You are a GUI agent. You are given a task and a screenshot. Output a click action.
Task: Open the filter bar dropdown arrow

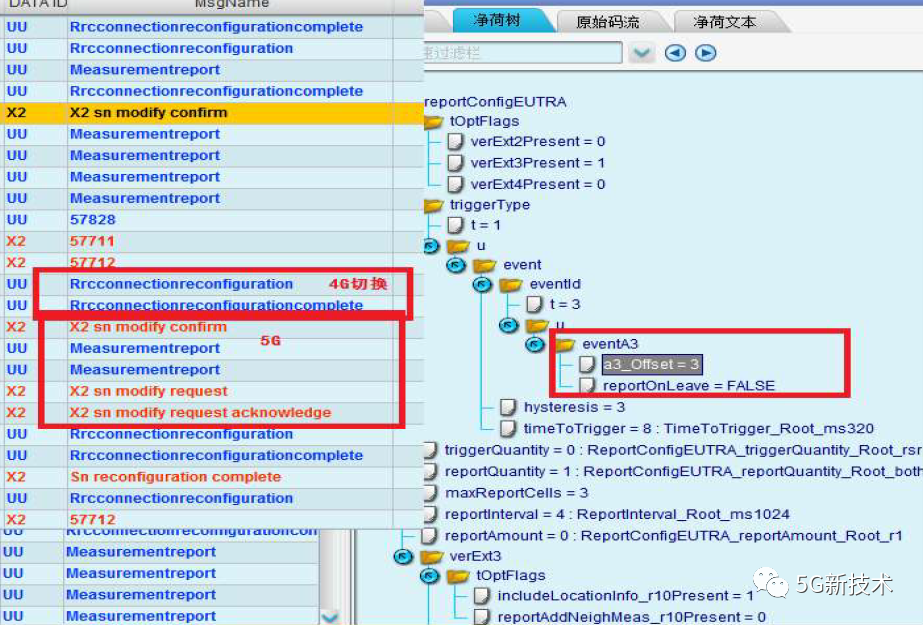[641, 53]
